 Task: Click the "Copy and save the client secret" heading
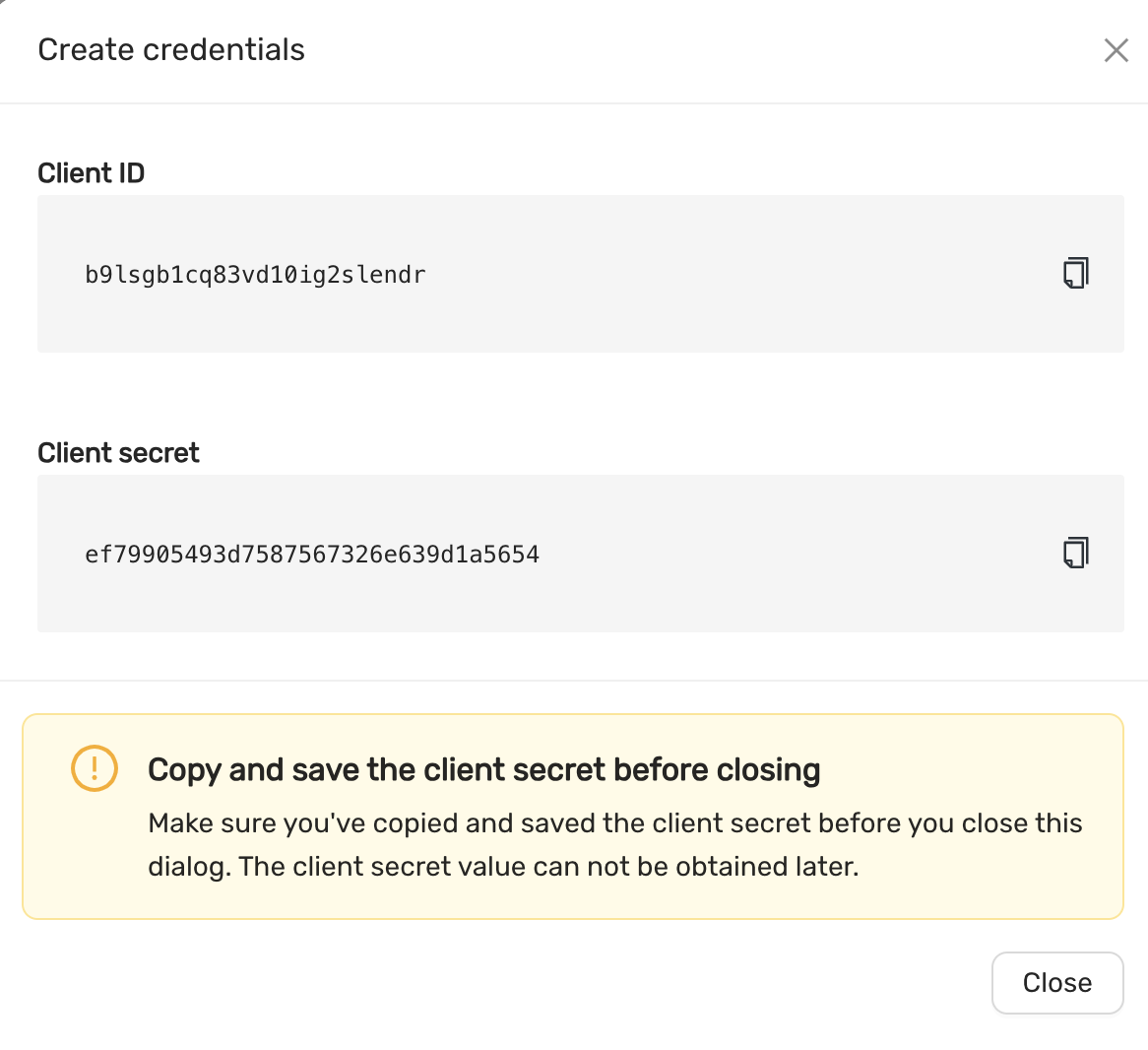coord(483,769)
